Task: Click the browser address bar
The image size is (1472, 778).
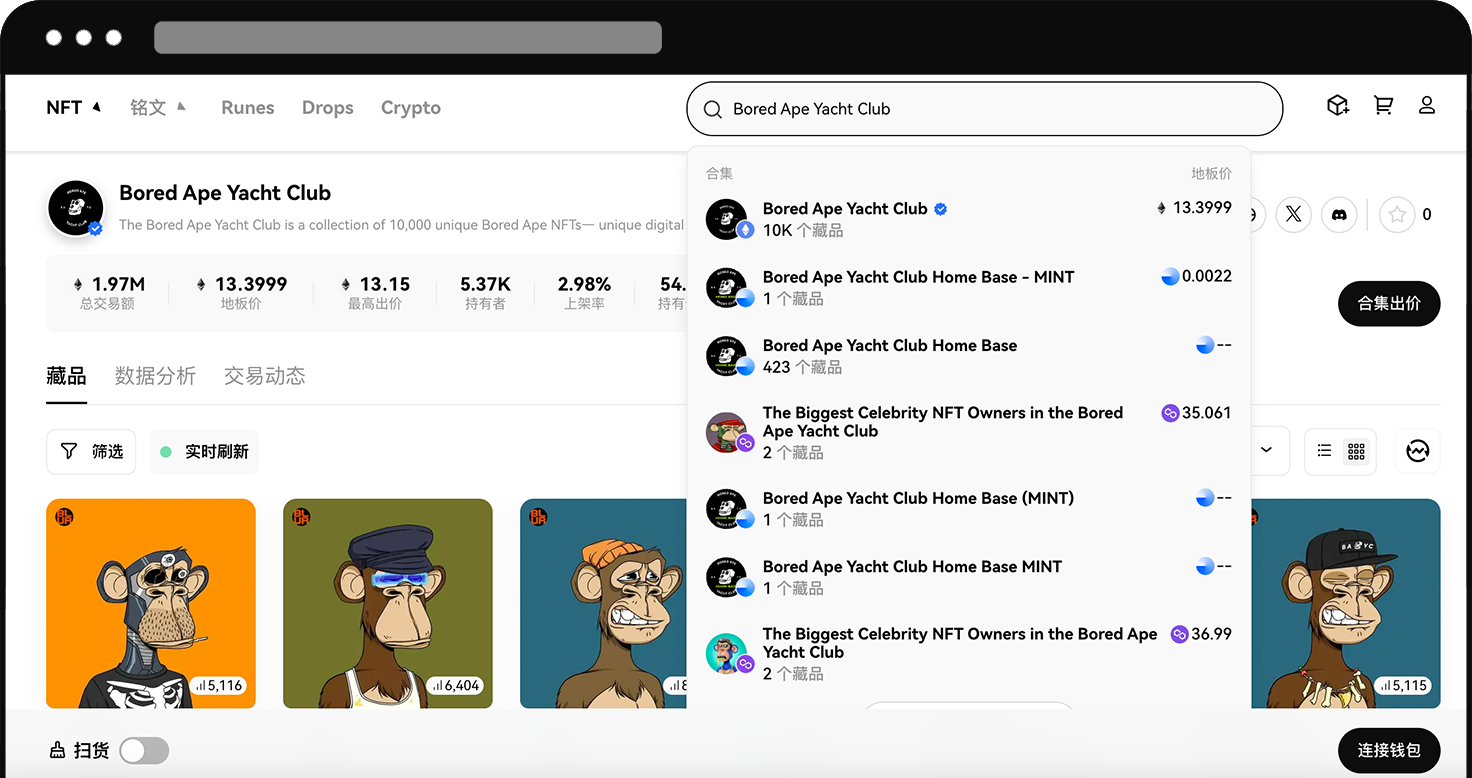Action: (408, 37)
